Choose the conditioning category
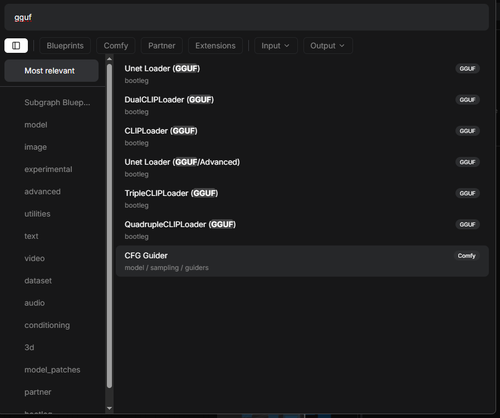The height and width of the screenshot is (418, 500). click(x=47, y=325)
